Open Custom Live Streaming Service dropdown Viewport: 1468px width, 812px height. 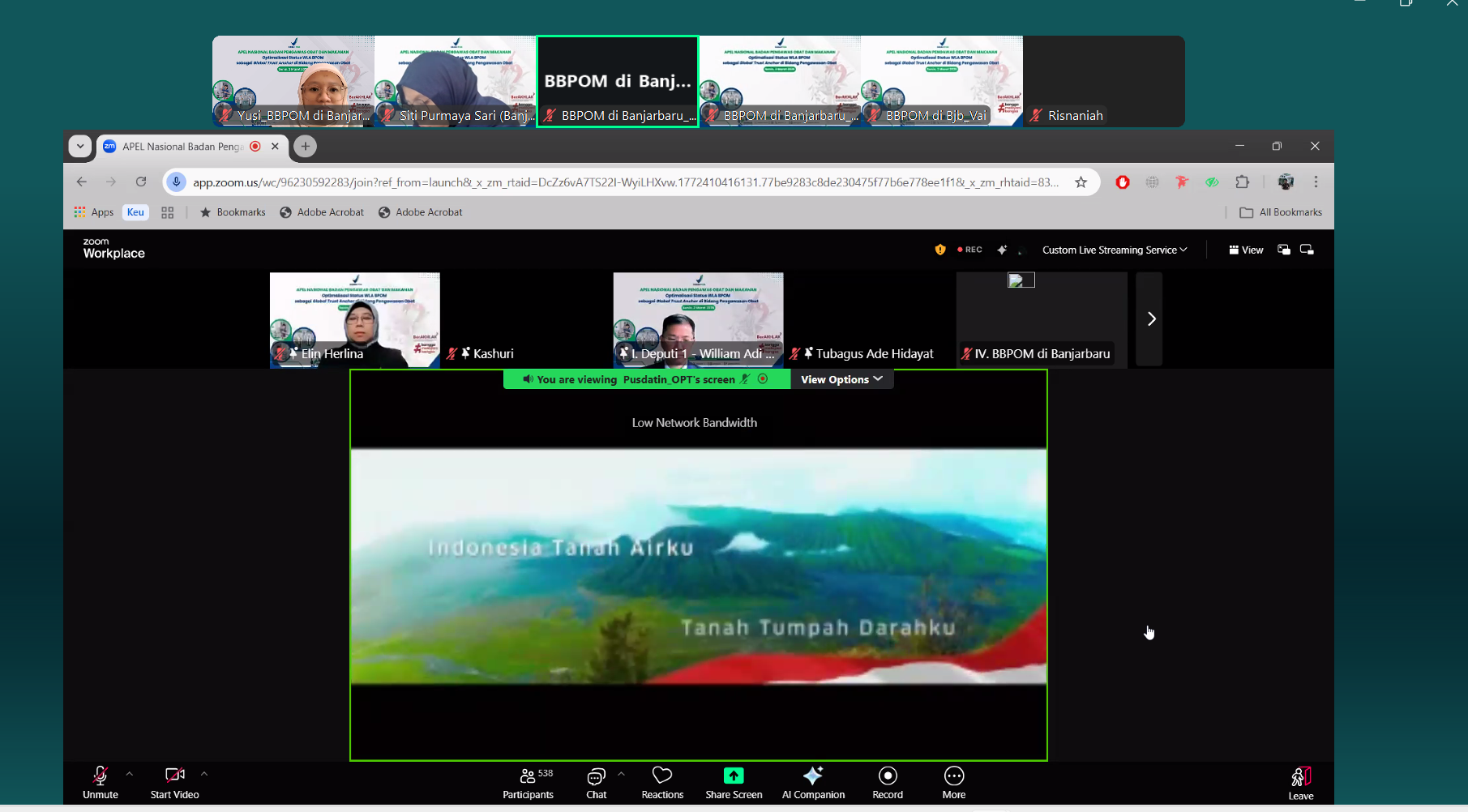pyautogui.click(x=1115, y=250)
